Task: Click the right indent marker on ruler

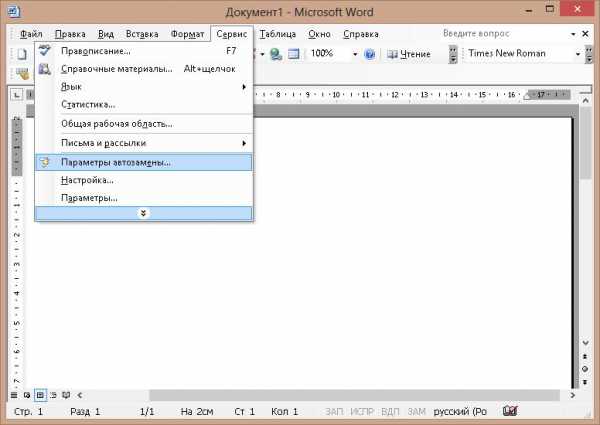Action: click(527, 97)
